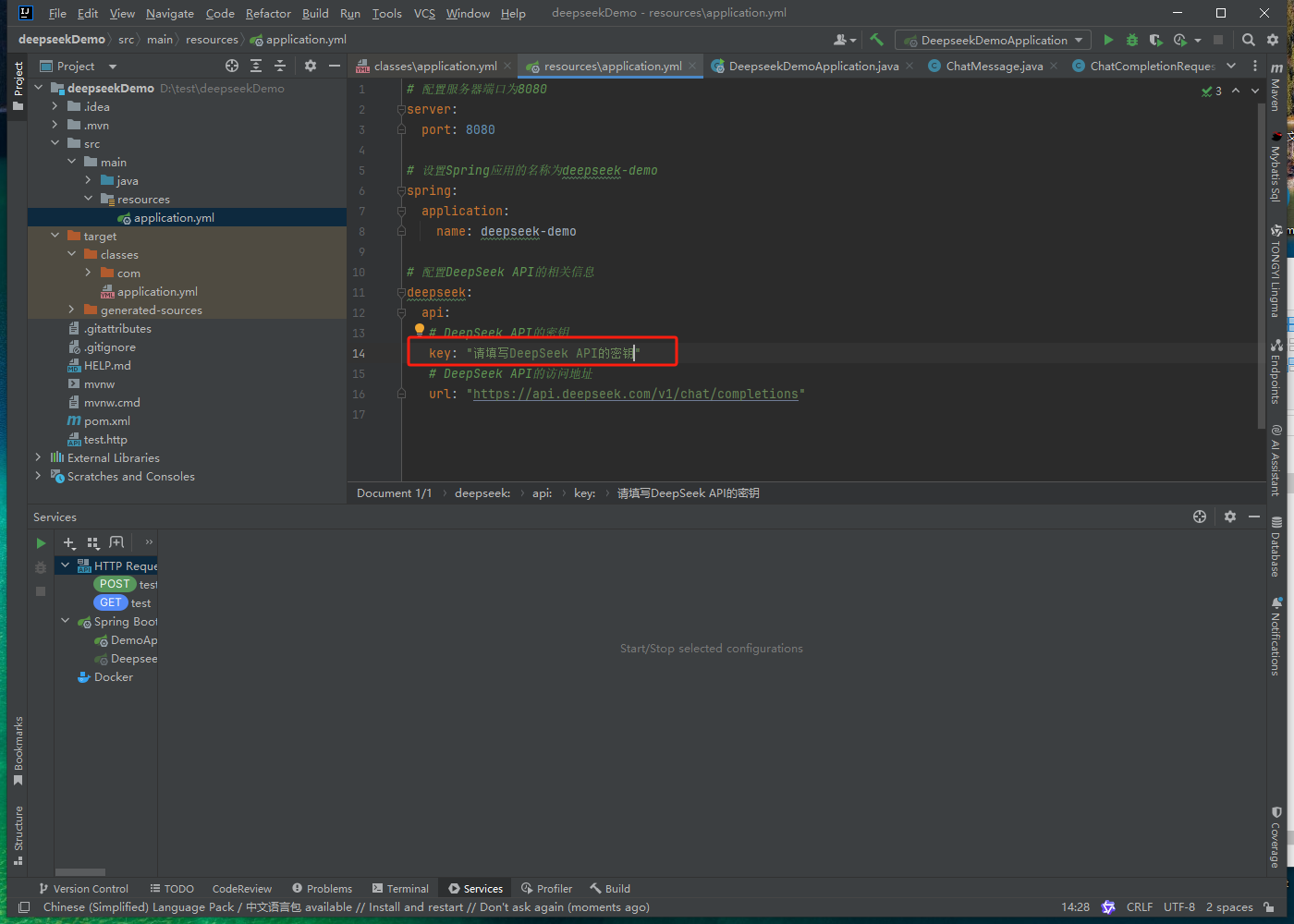Viewport: 1294px width, 924px height.
Task: Click Problems tool window button
Action: click(323, 889)
